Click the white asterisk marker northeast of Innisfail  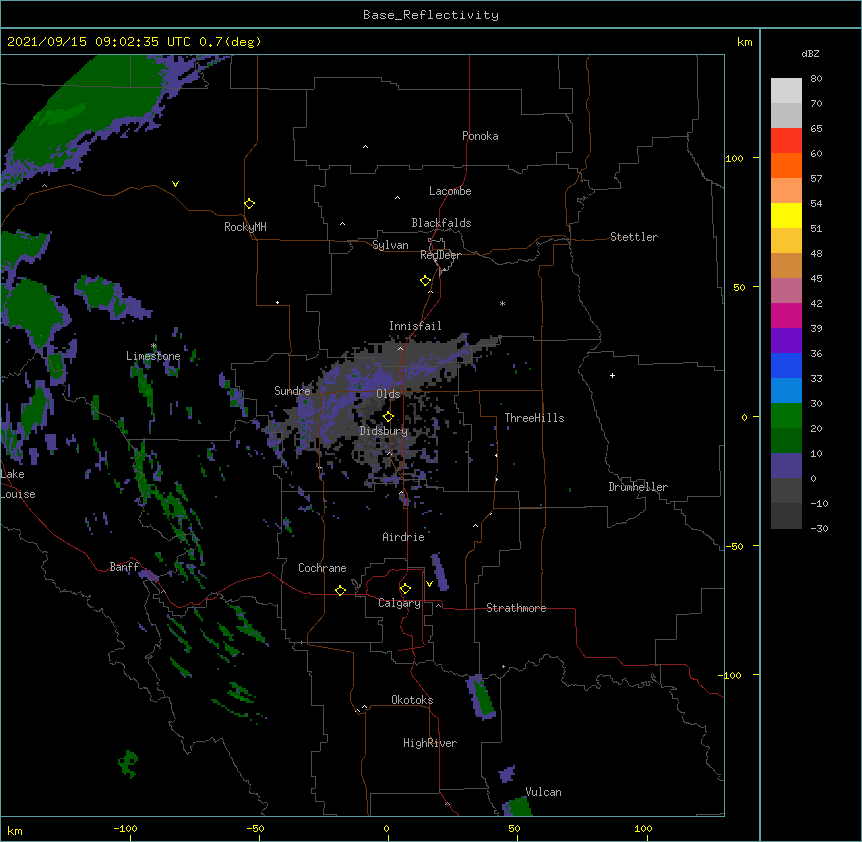tap(502, 303)
